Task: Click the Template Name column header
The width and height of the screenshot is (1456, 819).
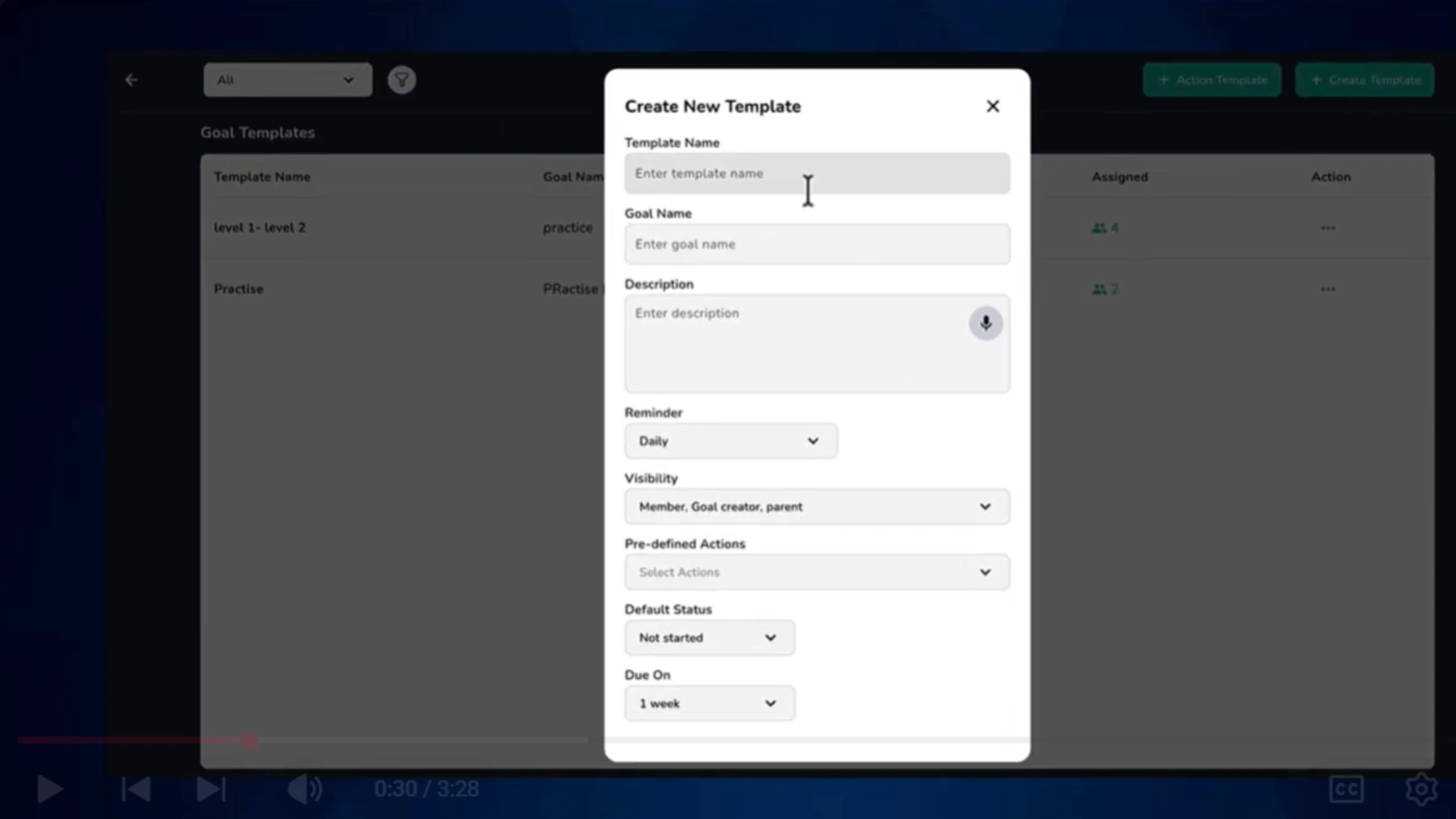Action: tap(262, 177)
